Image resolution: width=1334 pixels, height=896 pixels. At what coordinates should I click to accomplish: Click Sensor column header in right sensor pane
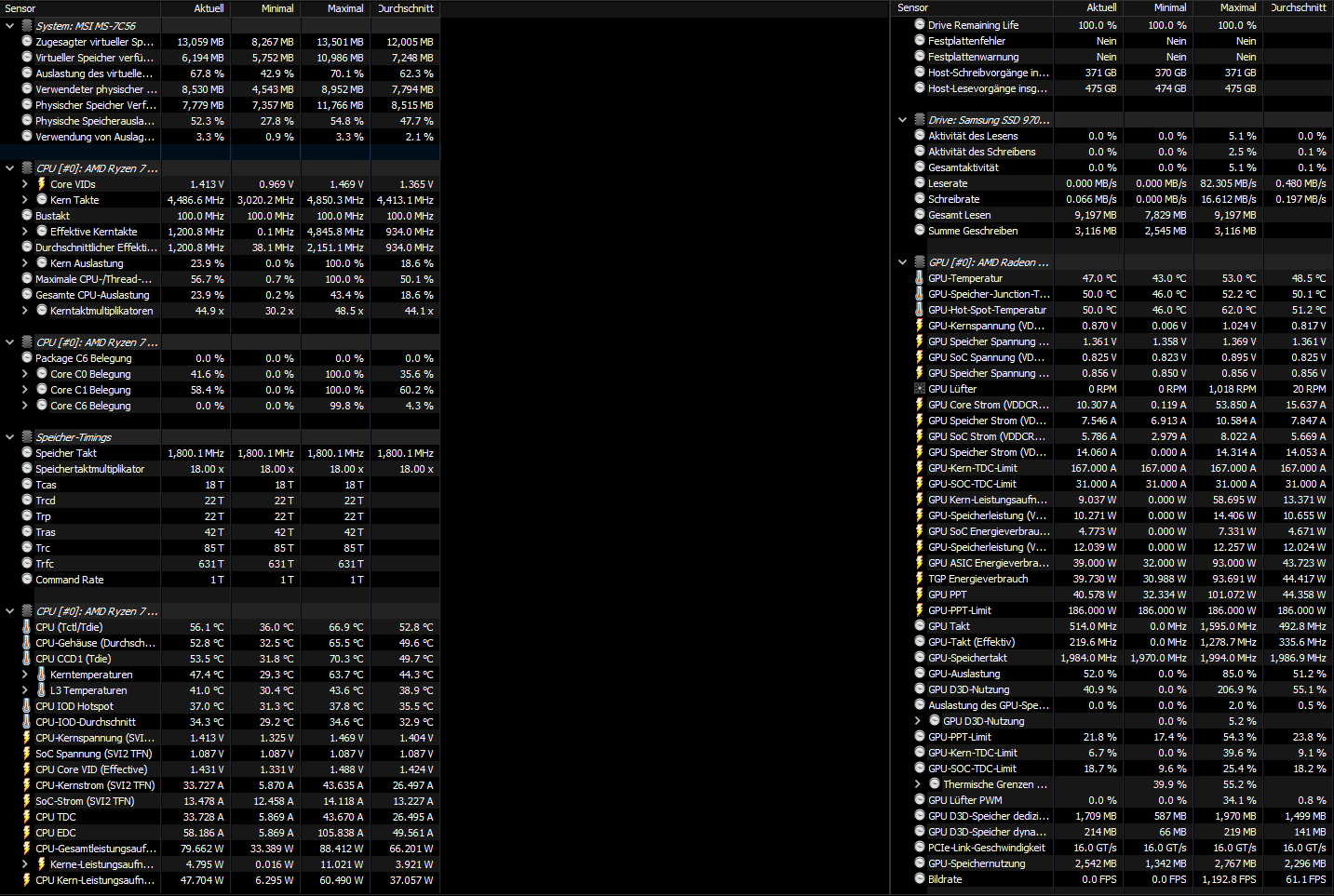[973, 7]
